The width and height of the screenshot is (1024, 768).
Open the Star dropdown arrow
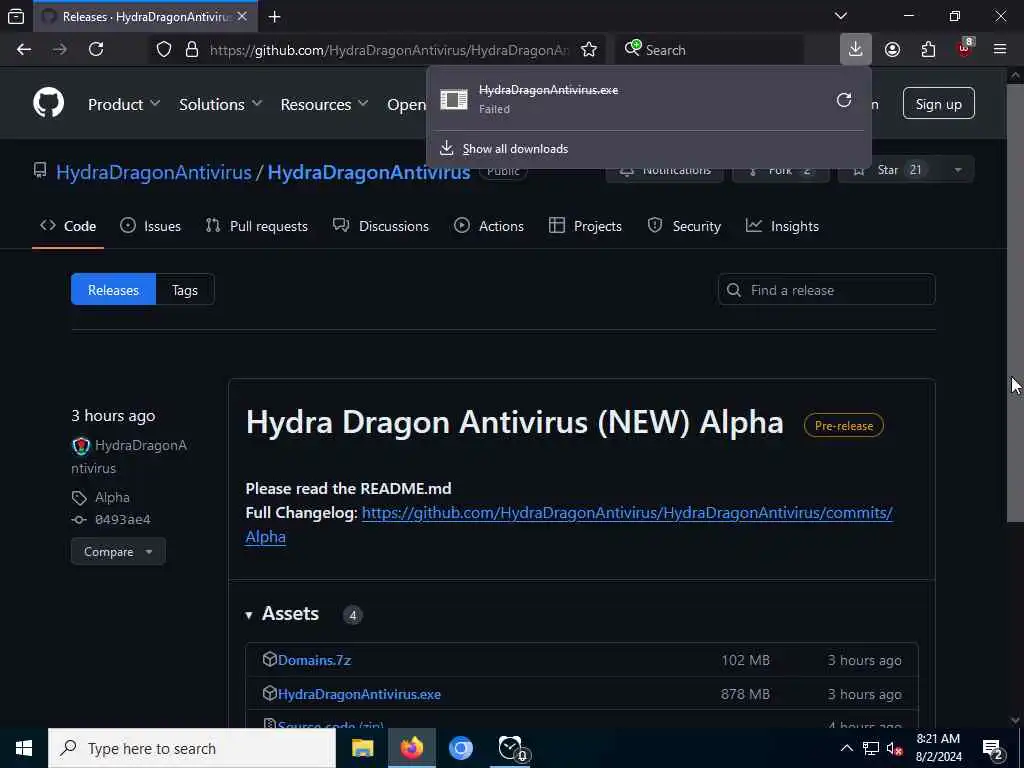[958, 170]
